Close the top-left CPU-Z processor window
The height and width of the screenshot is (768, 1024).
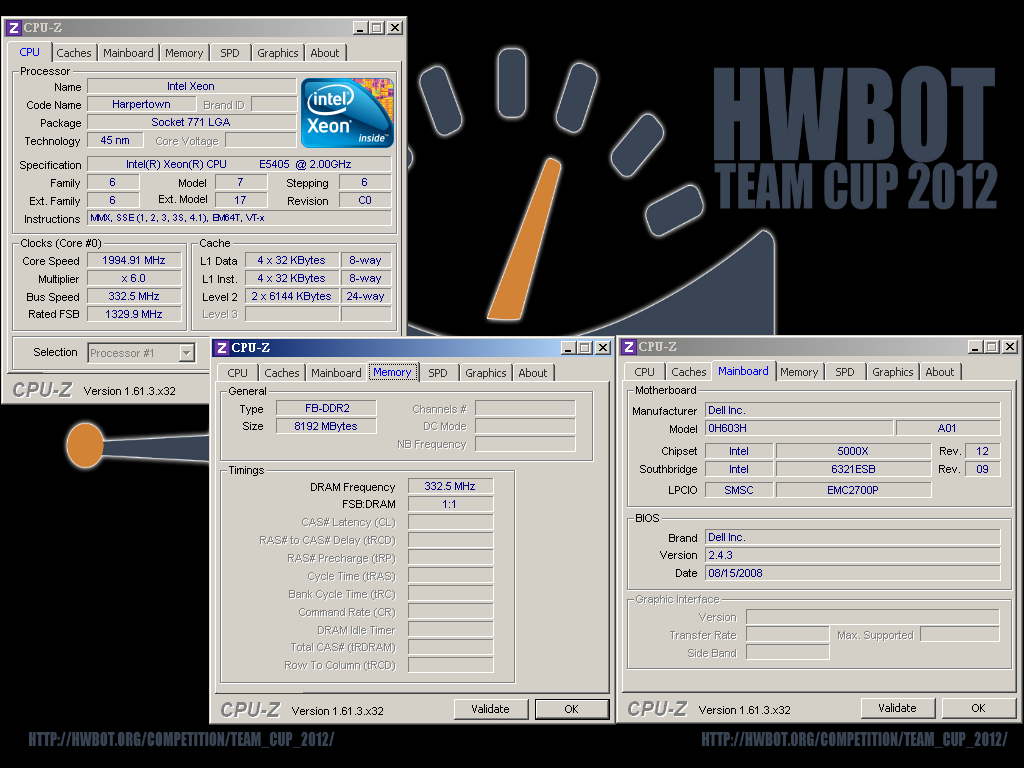point(395,28)
